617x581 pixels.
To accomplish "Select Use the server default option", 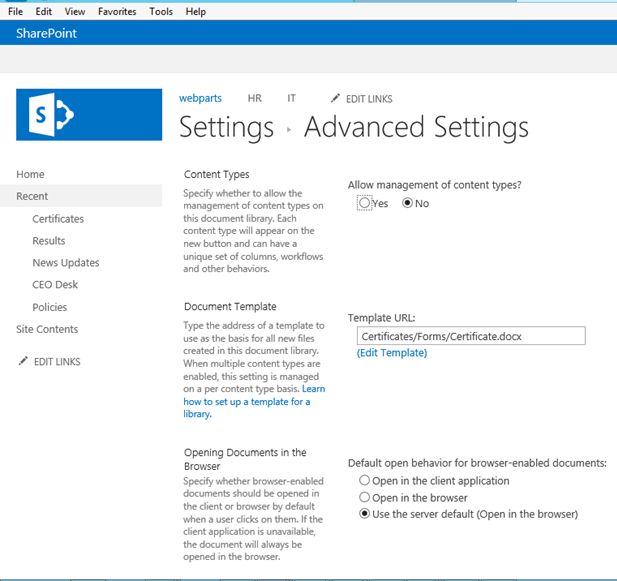I will click(364, 515).
